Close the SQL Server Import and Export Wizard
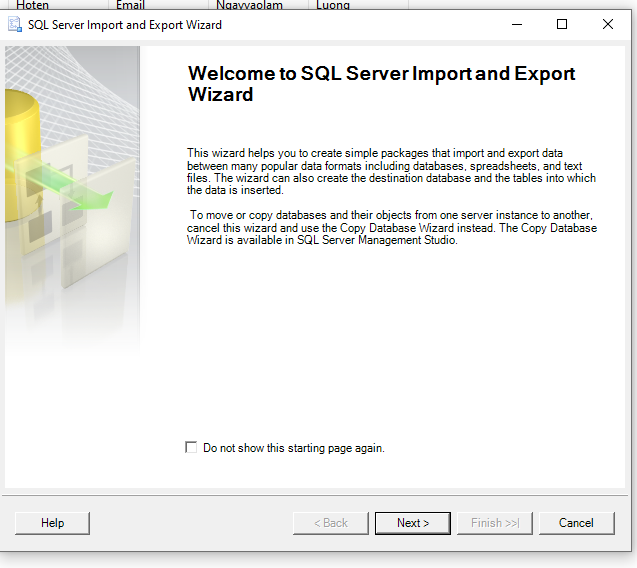637x568 pixels. coord(608,25)
